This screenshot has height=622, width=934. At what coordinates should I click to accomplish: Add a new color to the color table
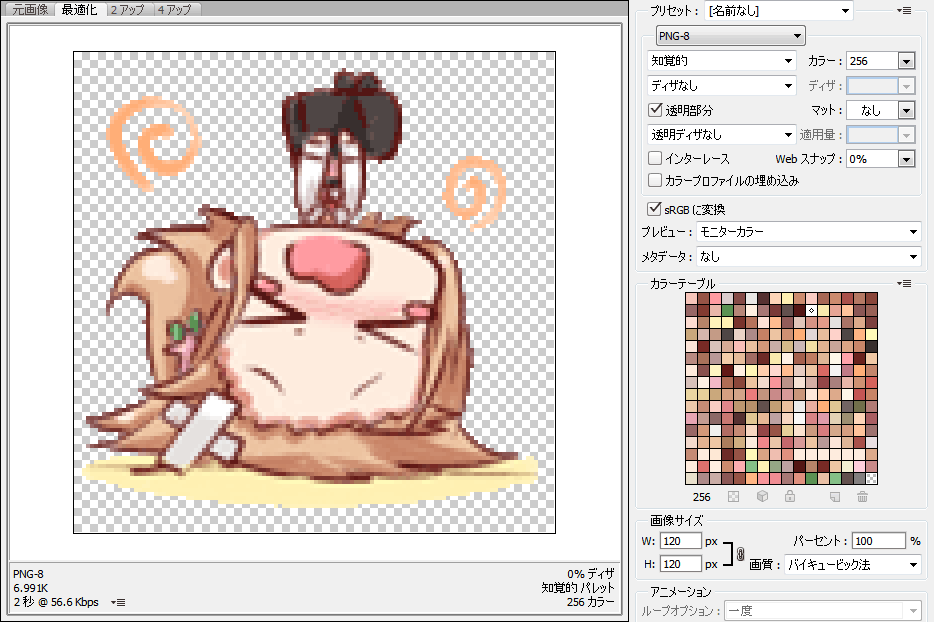[835, 496]
